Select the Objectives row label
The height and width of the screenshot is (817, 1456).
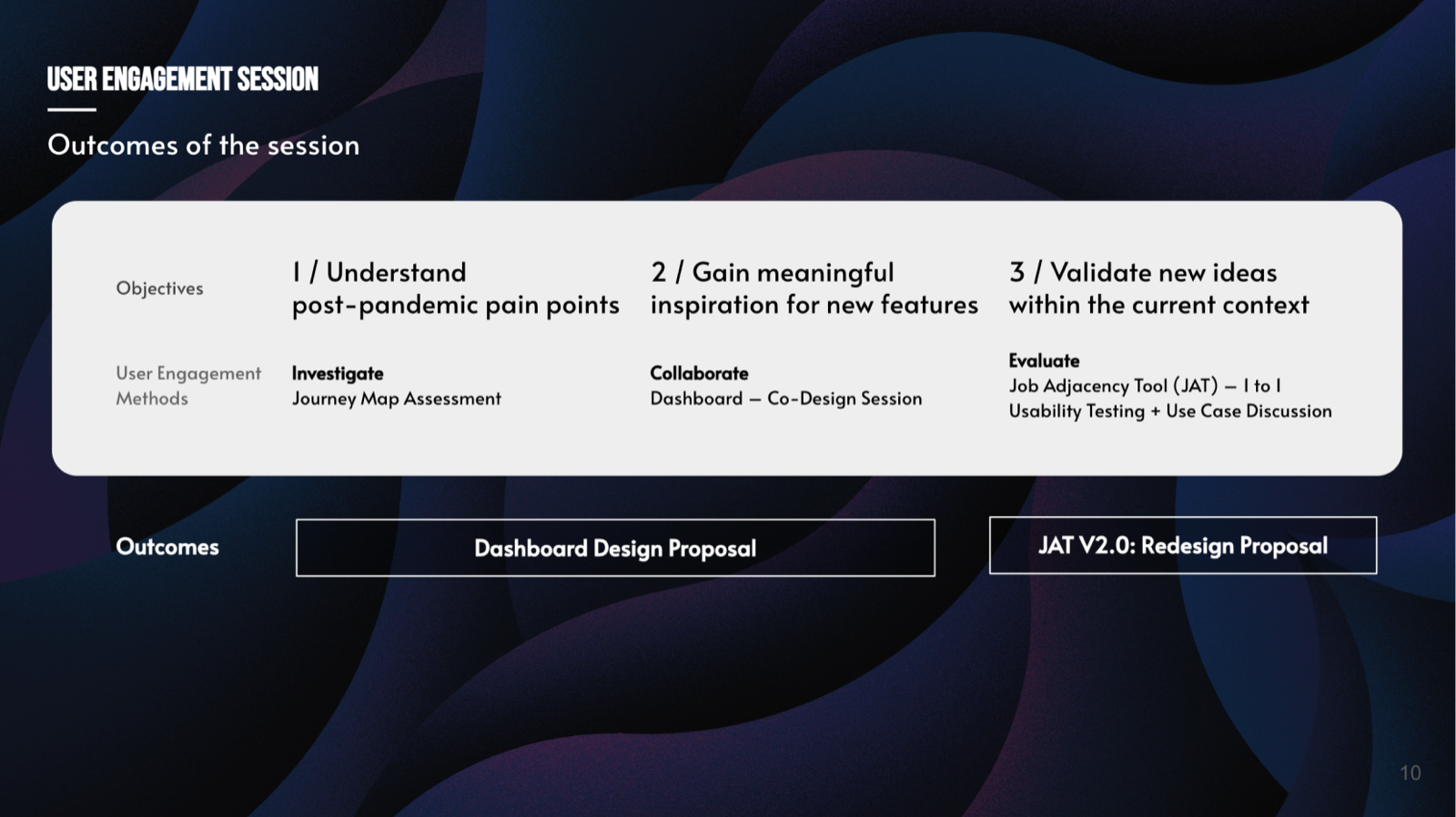tap(159, 288)
